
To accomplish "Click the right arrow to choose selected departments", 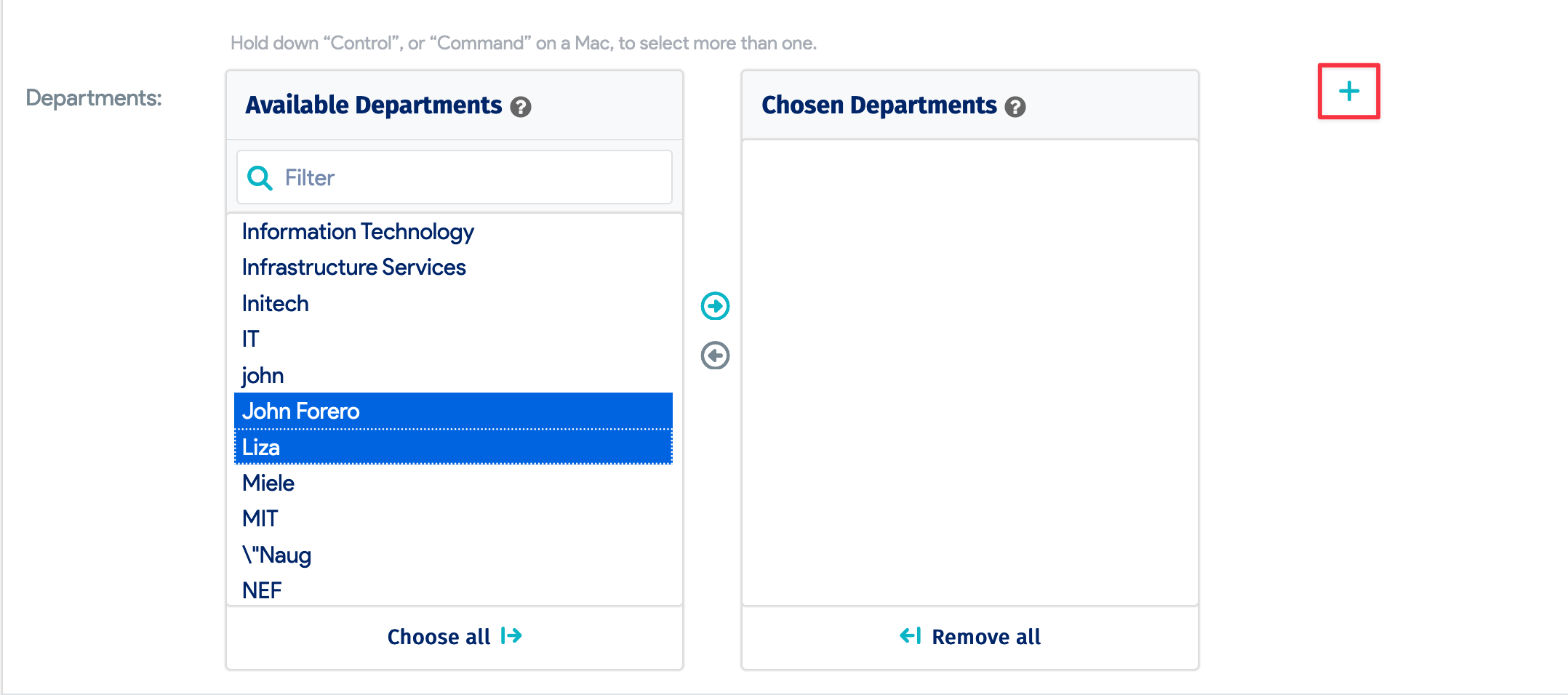I will point(715,306).
